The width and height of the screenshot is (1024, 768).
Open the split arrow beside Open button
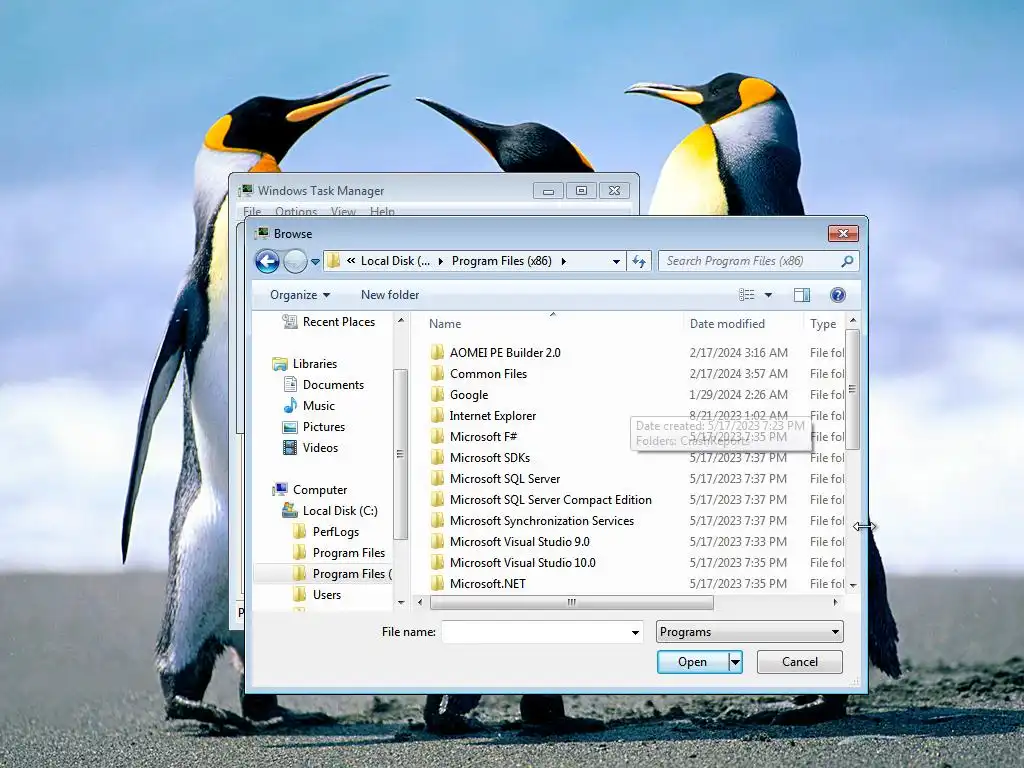(735, 662)
